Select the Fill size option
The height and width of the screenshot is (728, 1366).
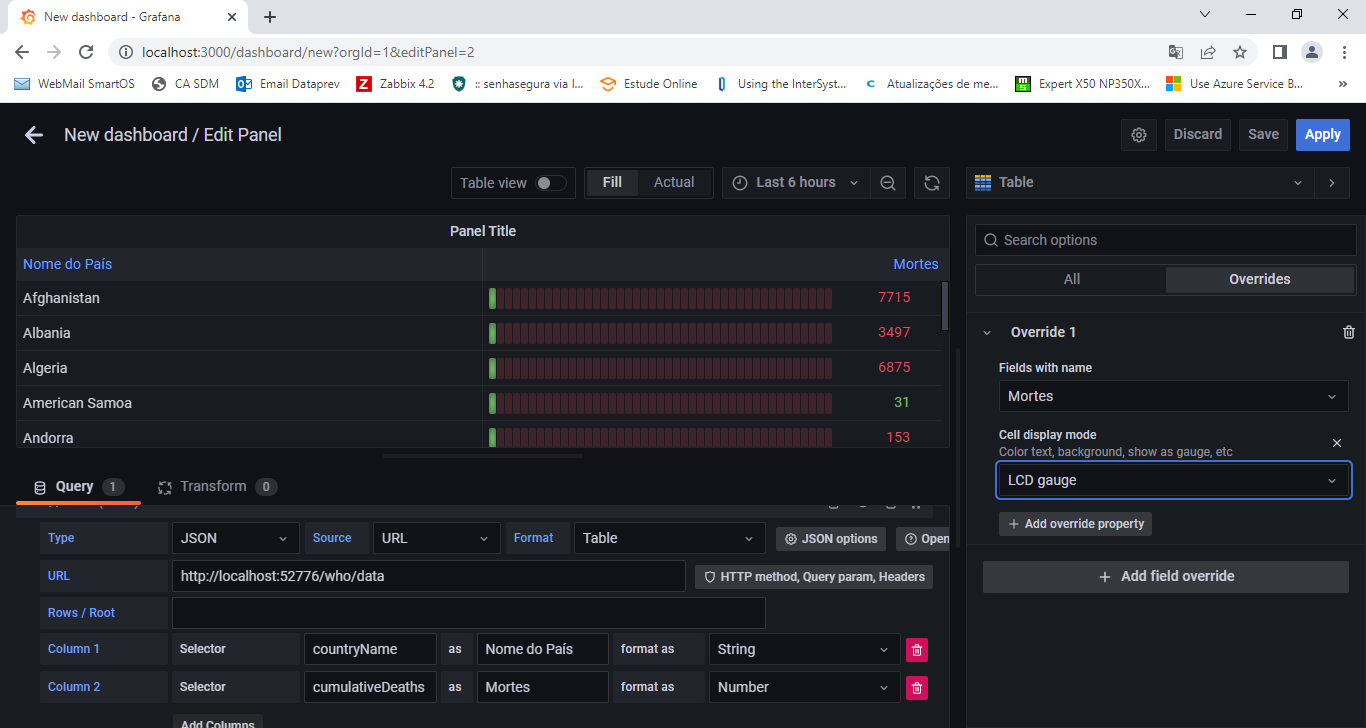coord(612,182)
